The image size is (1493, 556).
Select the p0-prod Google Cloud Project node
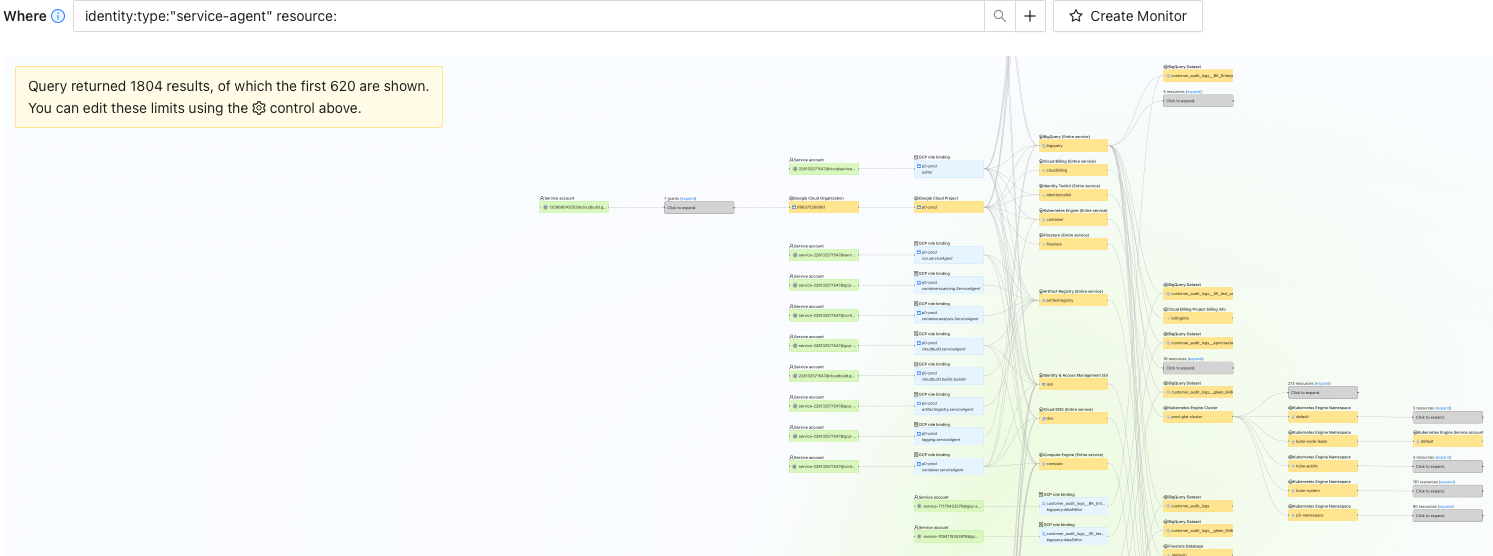click(949, 207)
